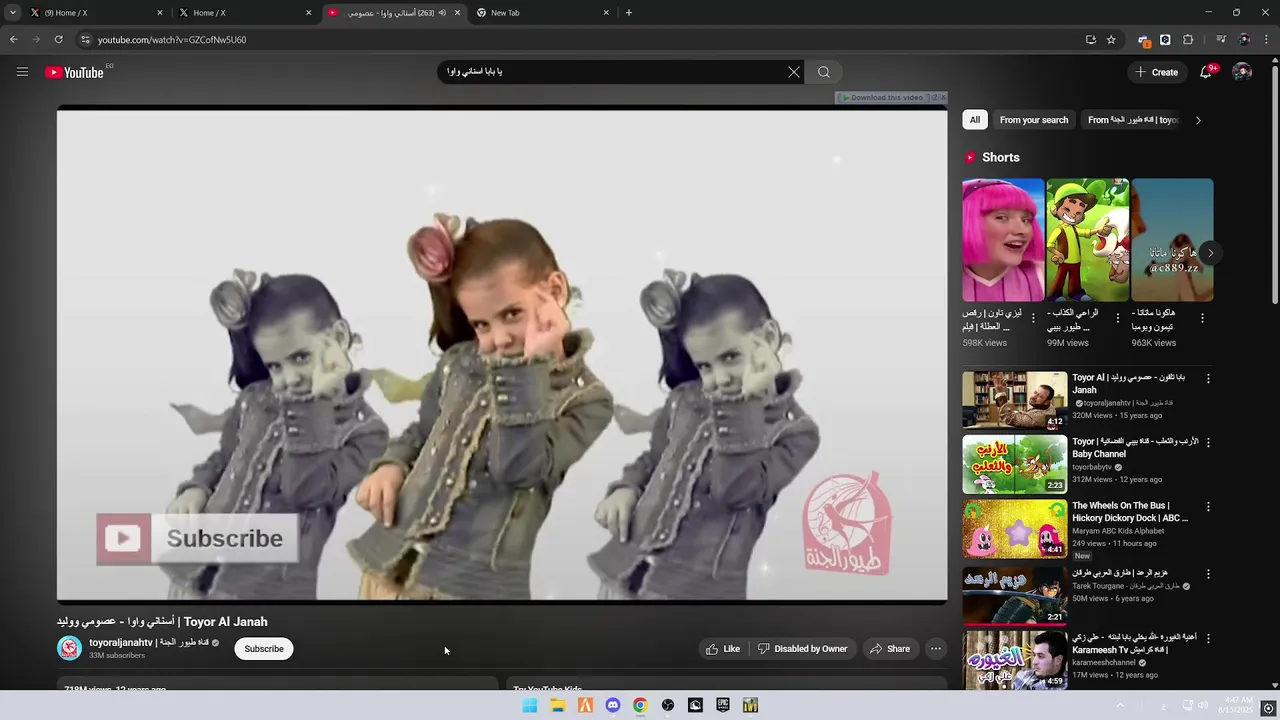Open more options for Baby Channel video
This screenshot has height=720, width=1280.
click(x=1208, y=442)
